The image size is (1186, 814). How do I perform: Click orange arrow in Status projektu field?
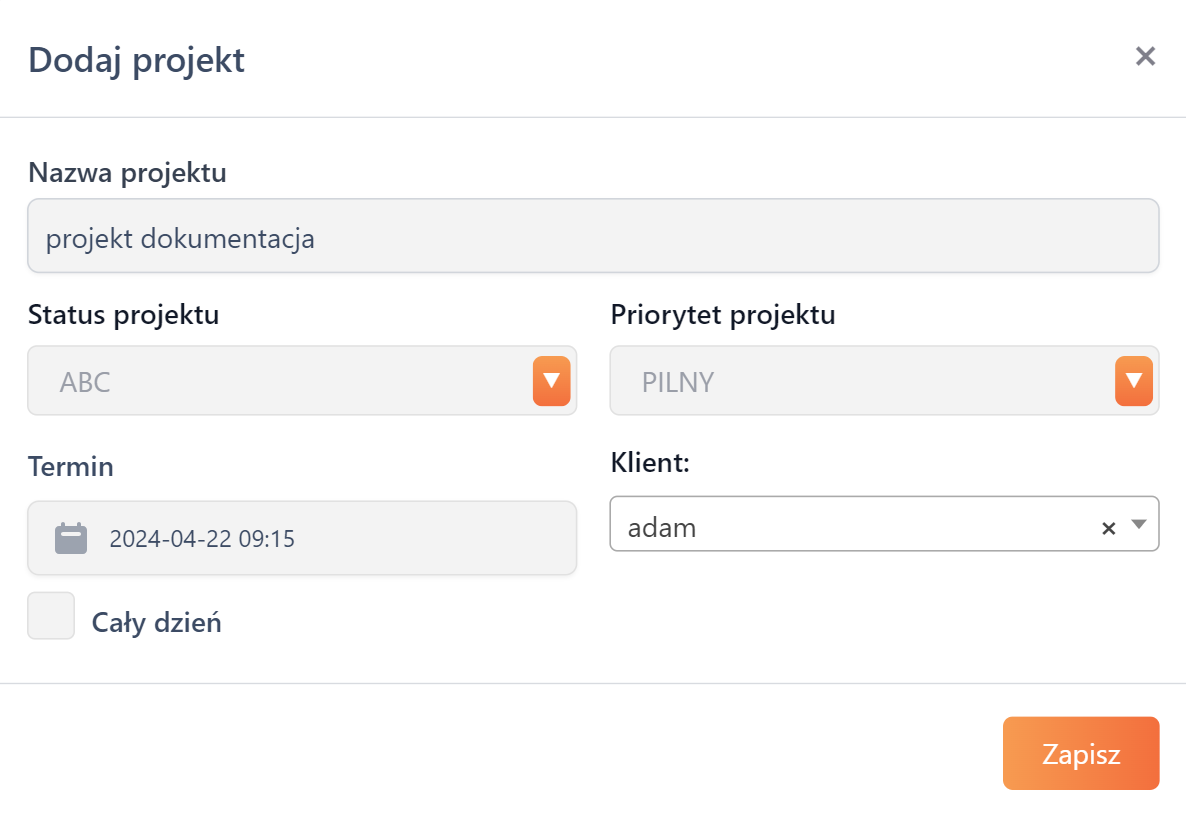[x=551, y=381]
